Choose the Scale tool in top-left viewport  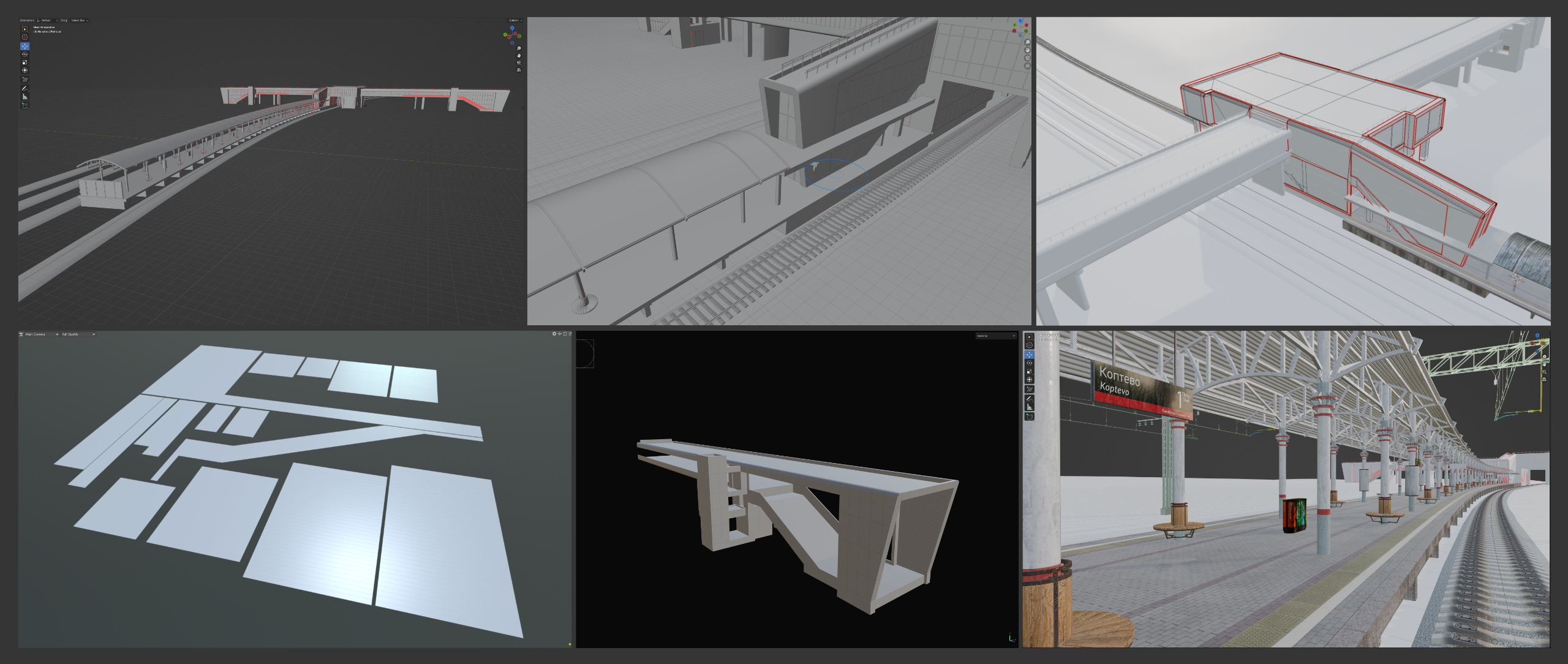pyautogui.click(x=24, y=62)
